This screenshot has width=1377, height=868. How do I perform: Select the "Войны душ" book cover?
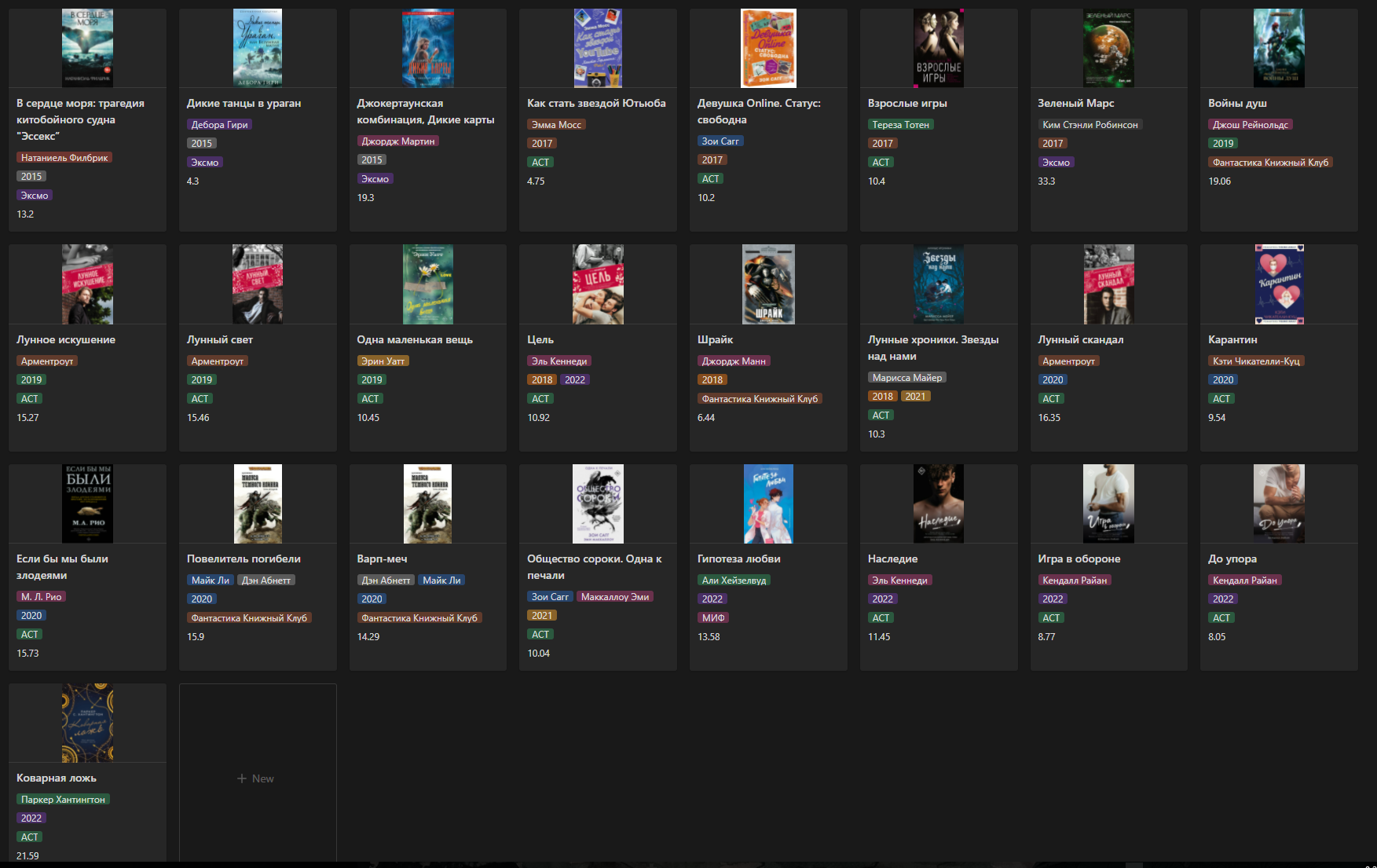coord(1279,48)
